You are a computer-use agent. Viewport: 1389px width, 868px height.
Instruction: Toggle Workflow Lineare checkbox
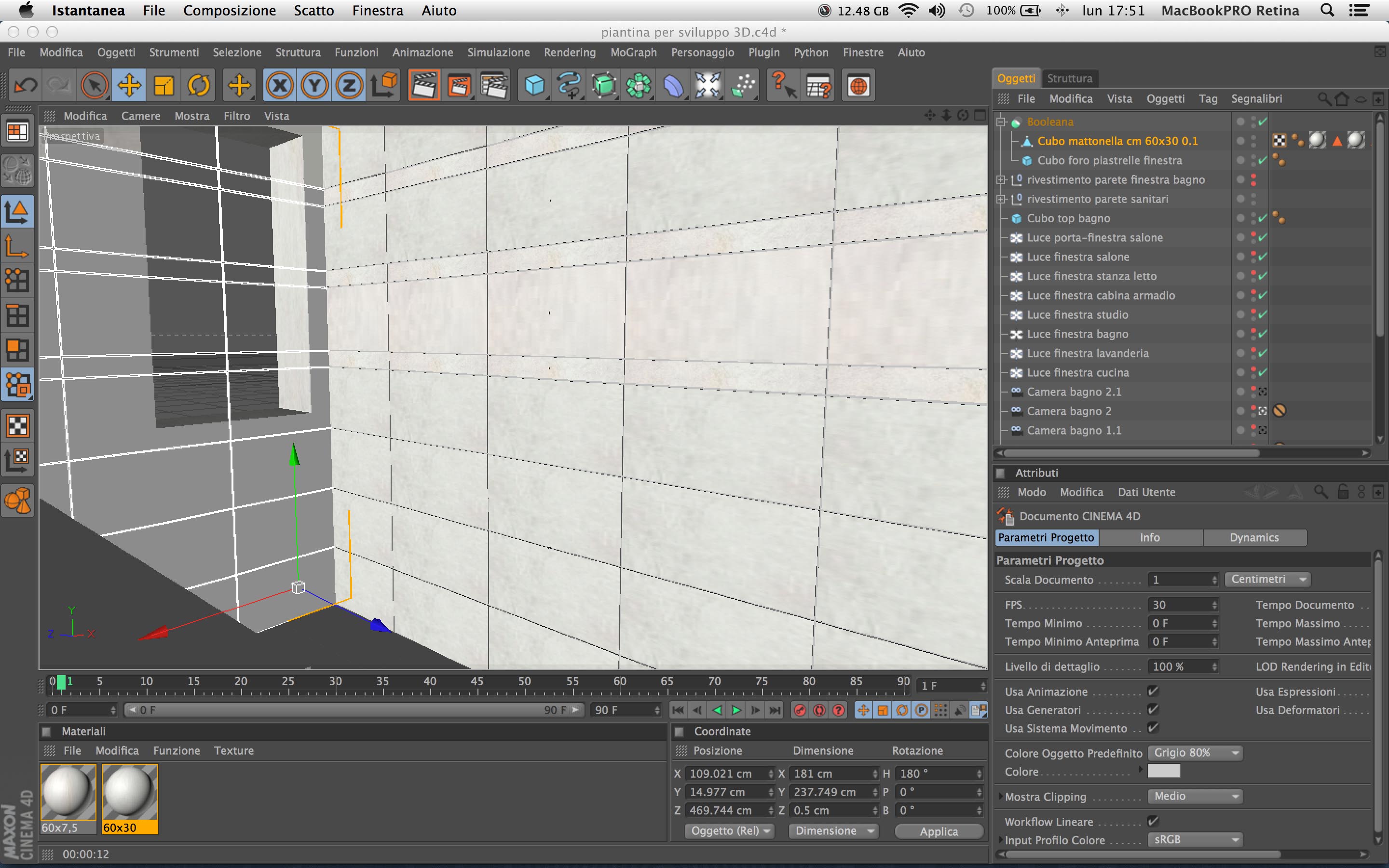1153,821
